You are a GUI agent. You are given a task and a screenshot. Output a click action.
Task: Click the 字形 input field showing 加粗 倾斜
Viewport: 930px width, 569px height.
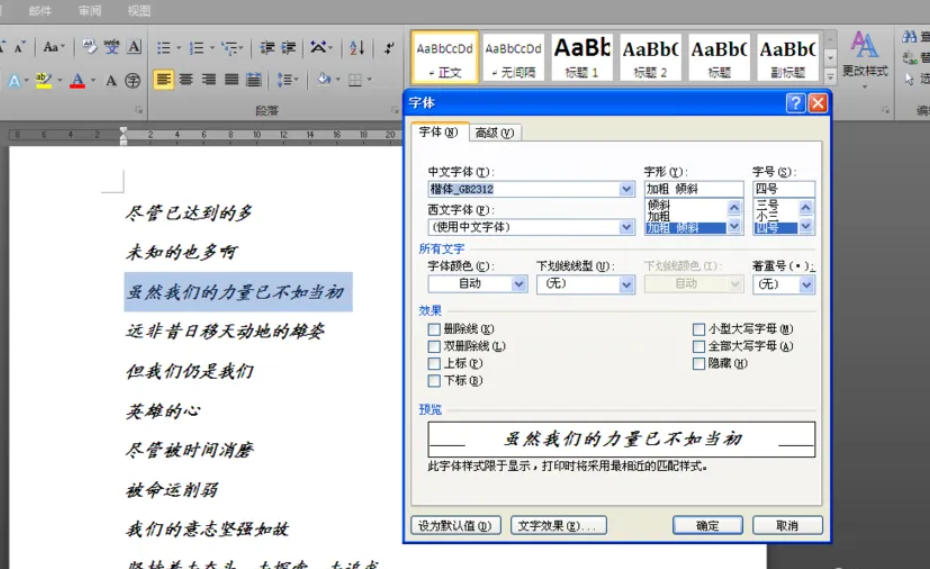click(x=693, y=189)
